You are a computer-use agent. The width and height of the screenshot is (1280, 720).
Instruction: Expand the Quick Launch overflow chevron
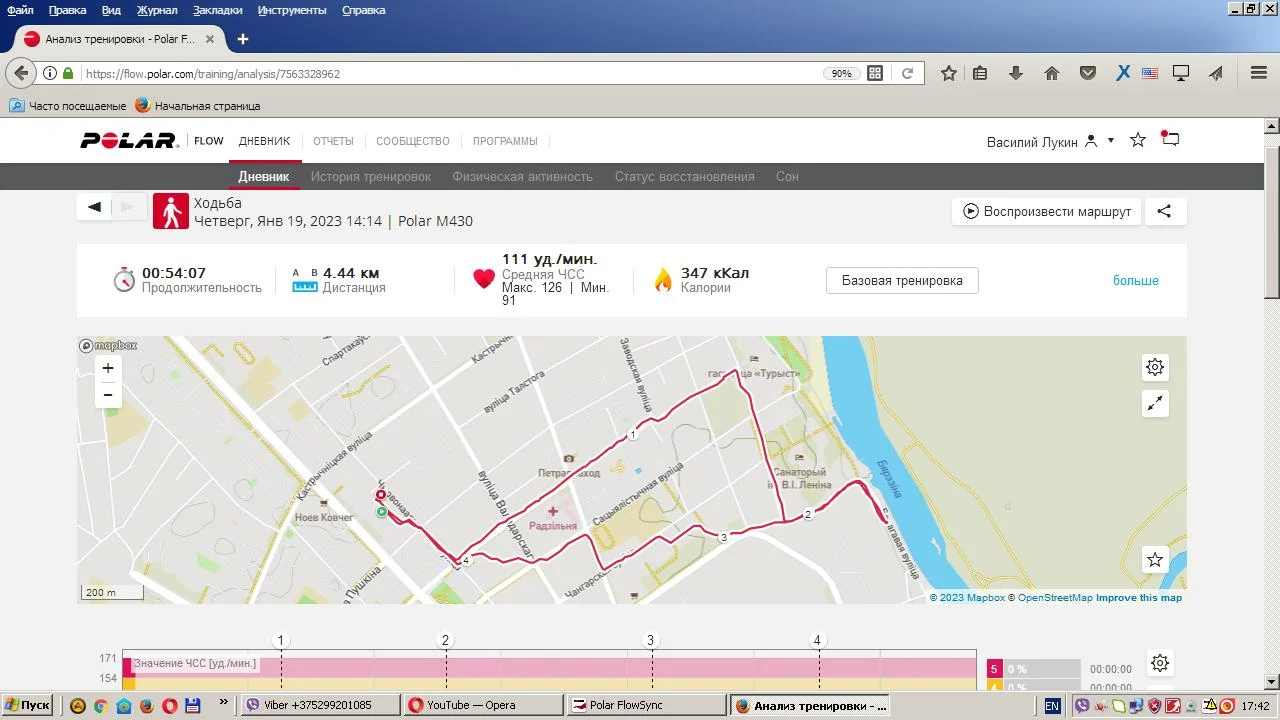(x=223, y=704)
